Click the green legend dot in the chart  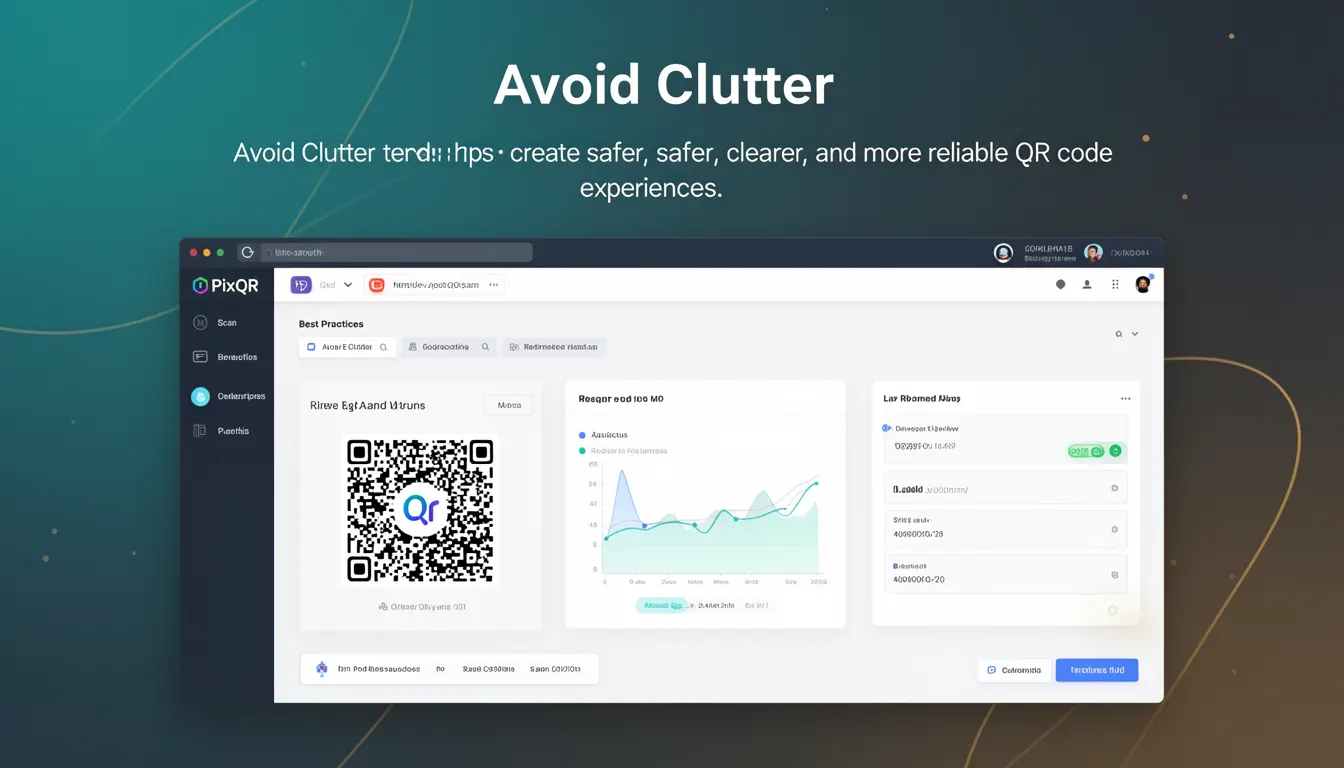pos(582,451)
